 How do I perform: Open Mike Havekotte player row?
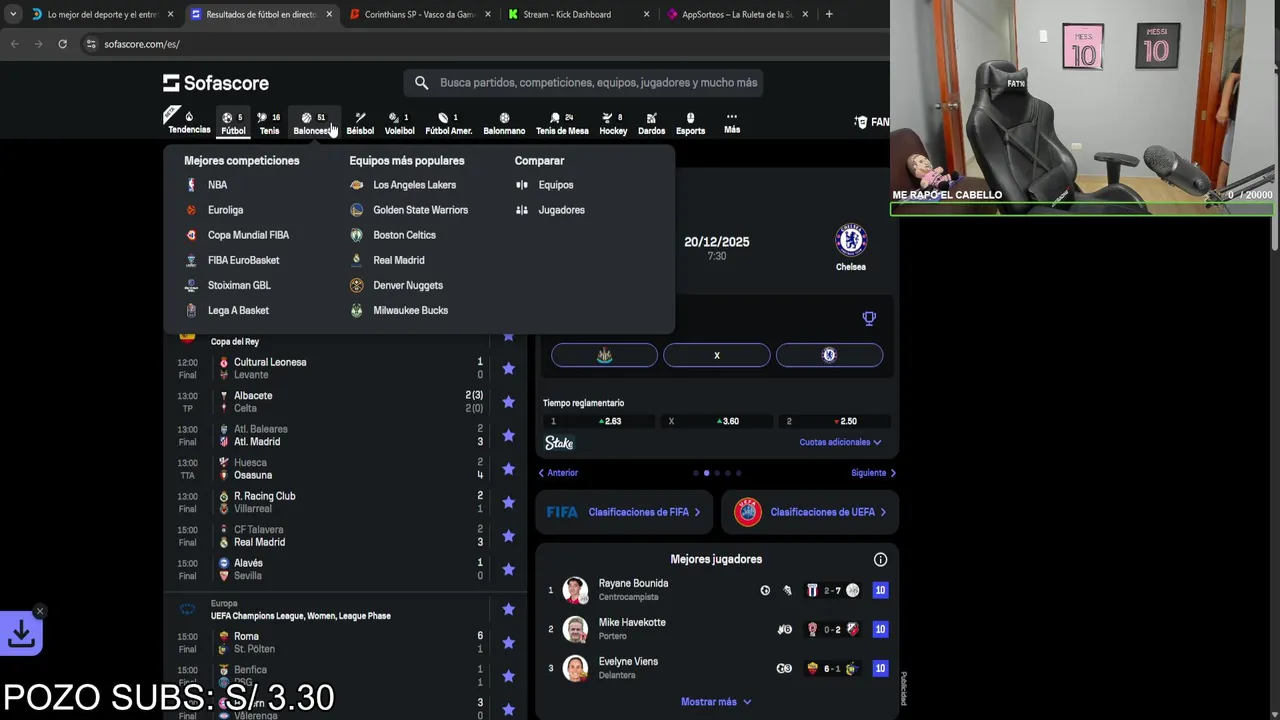tap(716, 629)
